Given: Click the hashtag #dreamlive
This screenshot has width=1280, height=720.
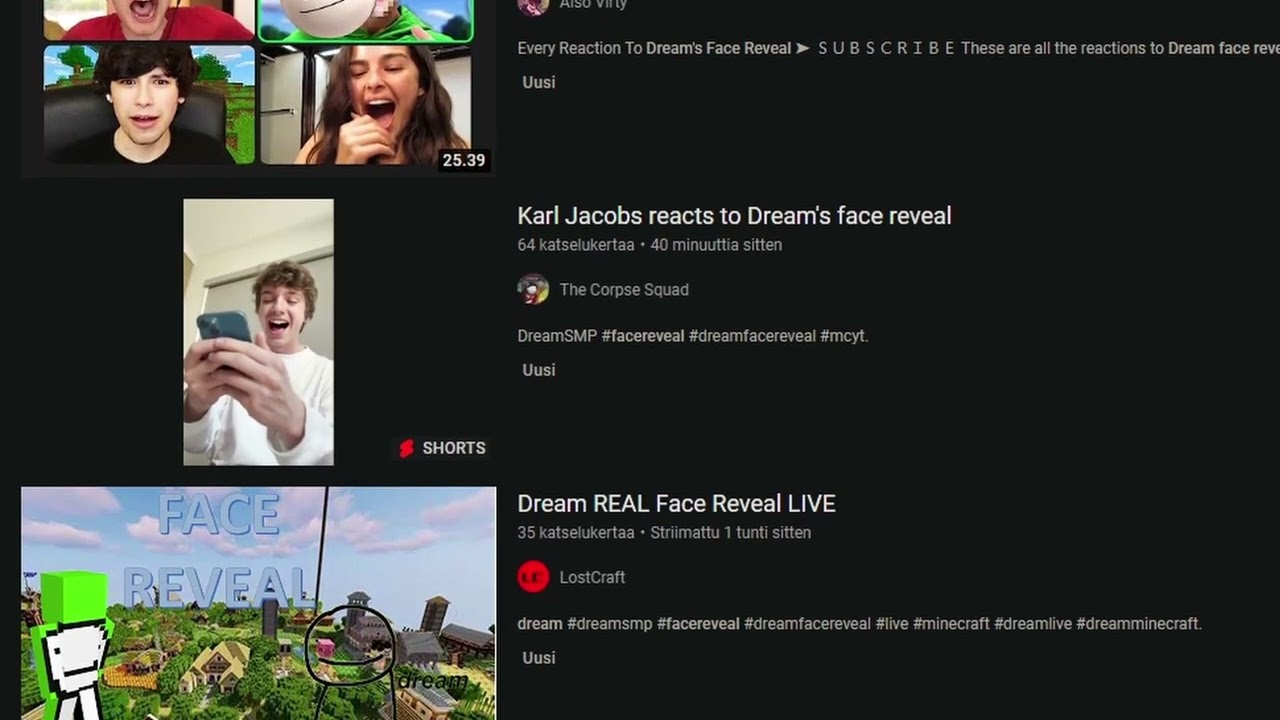Looking at the screenshot, I should 1033,624.
